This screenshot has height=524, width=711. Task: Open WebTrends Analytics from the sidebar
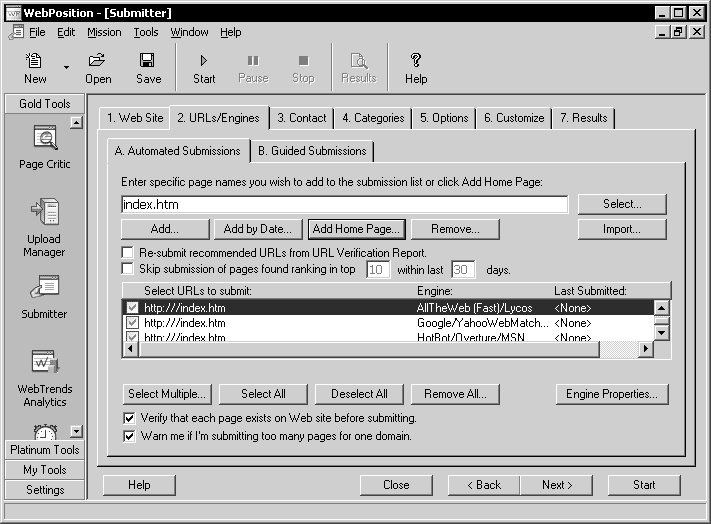pyautogui.click(x=44, y=378)
